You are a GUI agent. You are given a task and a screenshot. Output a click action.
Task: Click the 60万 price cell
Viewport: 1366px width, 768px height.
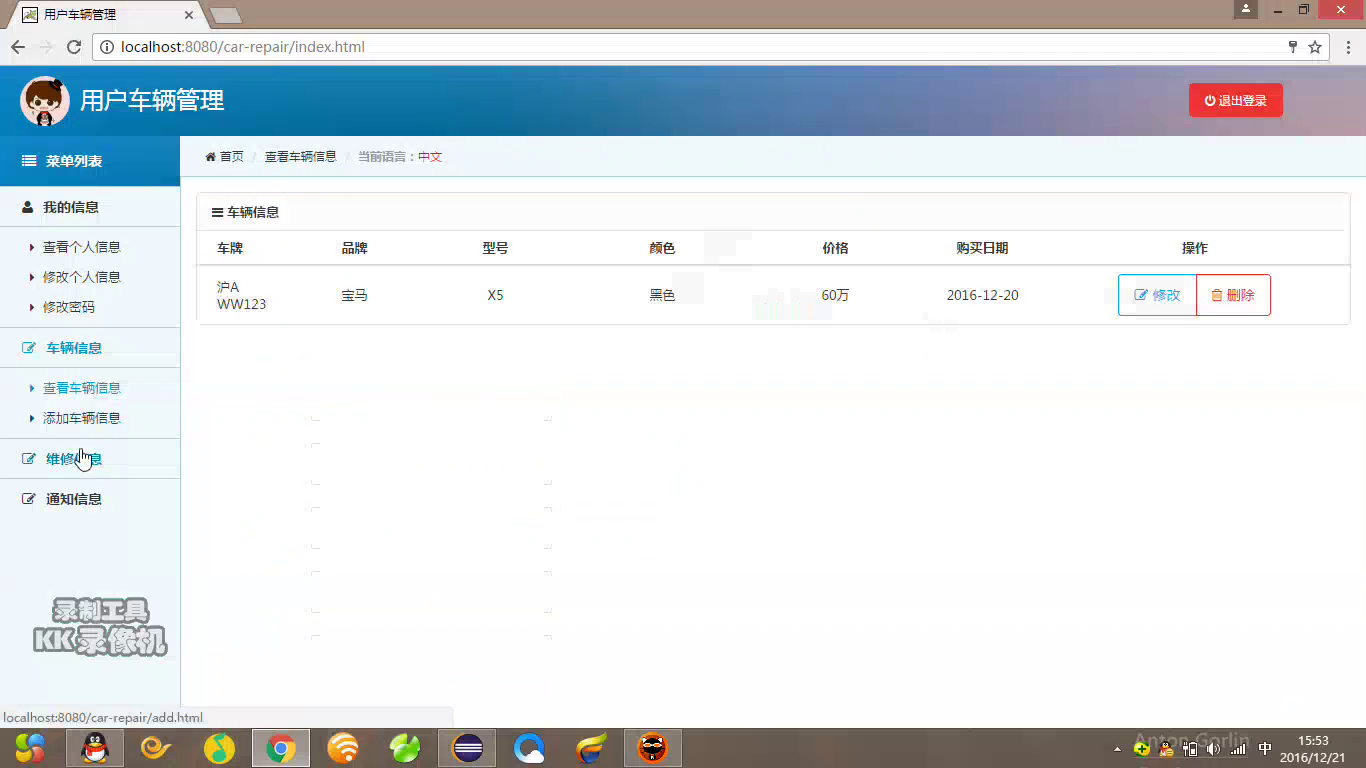pyautogui.click(x=835, y=295)
